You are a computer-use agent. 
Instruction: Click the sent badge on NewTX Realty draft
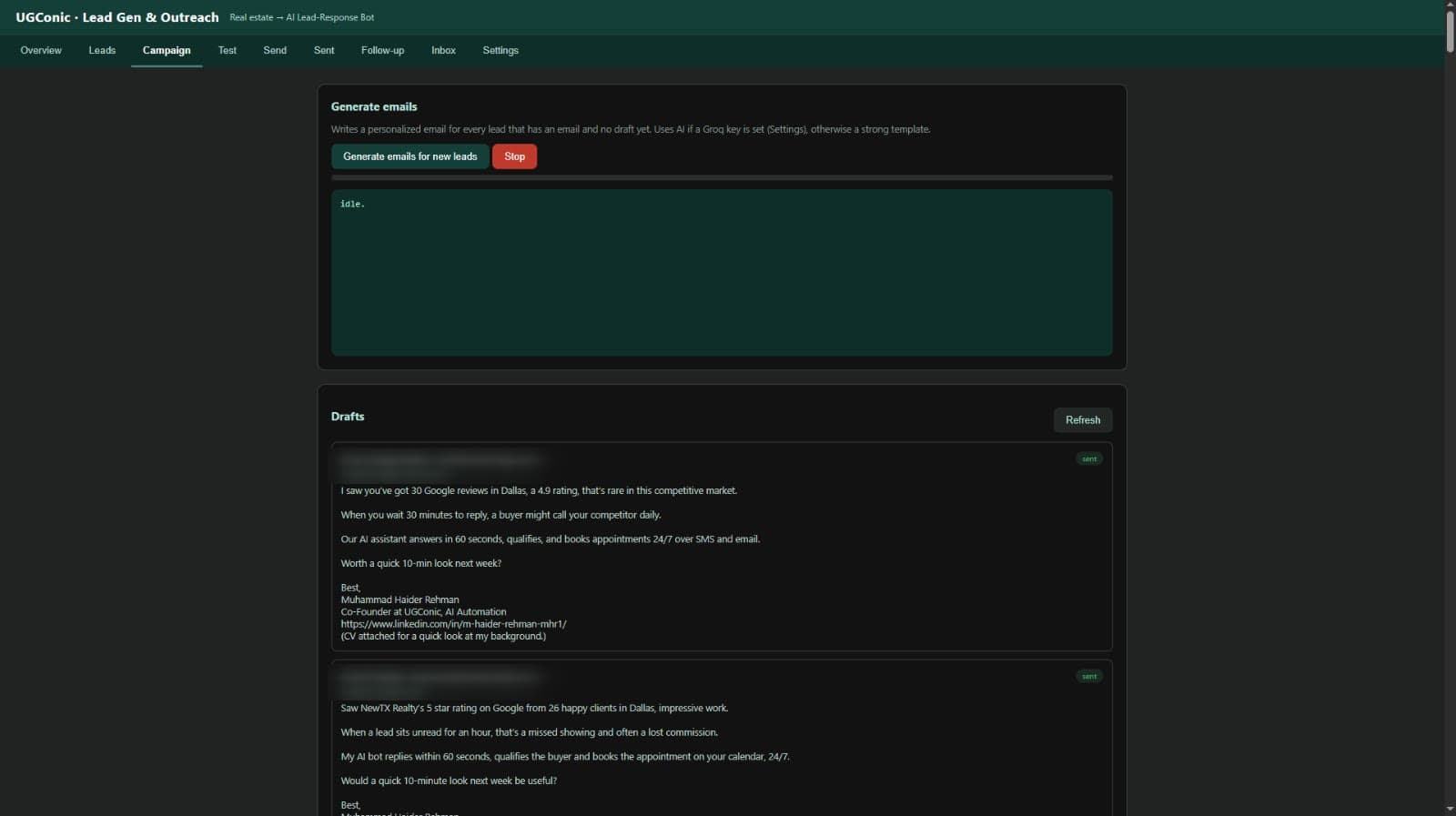(1089, 676)
